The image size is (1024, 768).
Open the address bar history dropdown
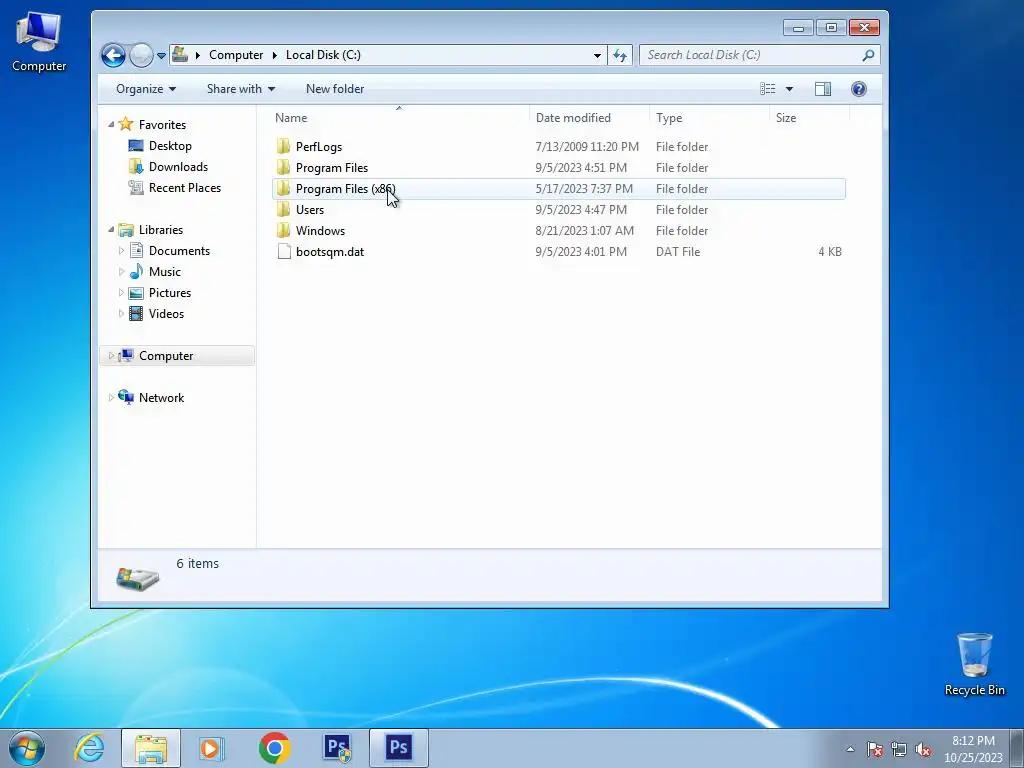tap(597, 56)
